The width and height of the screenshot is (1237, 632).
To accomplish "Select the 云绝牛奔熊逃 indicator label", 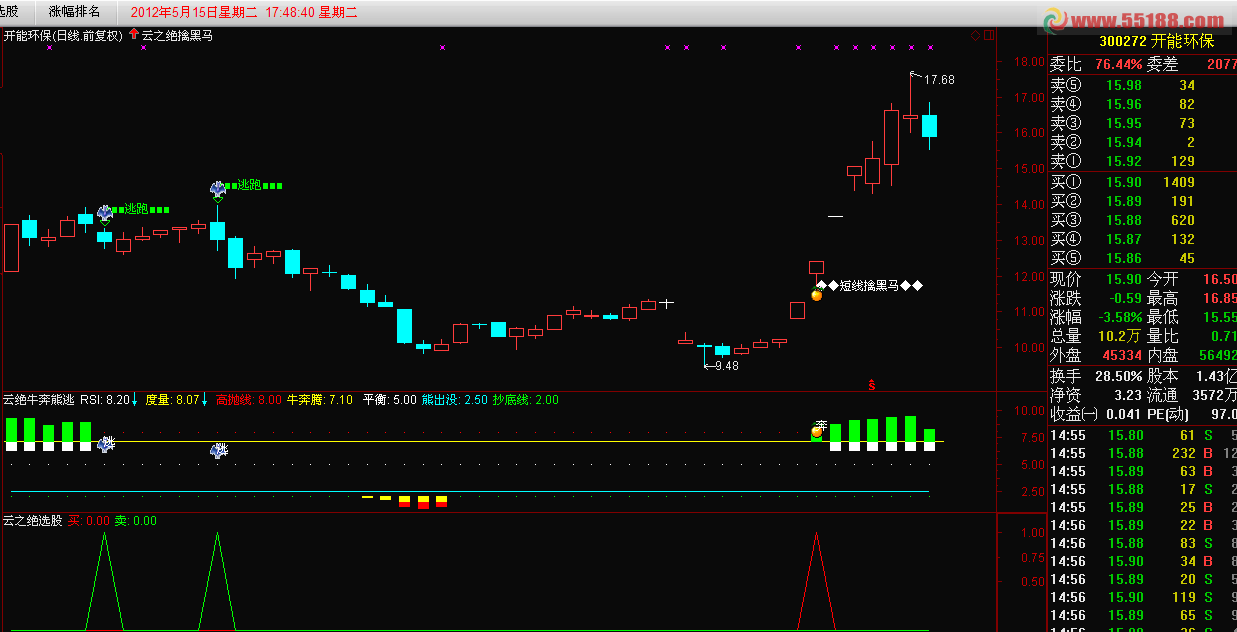I will coord(38,400).
